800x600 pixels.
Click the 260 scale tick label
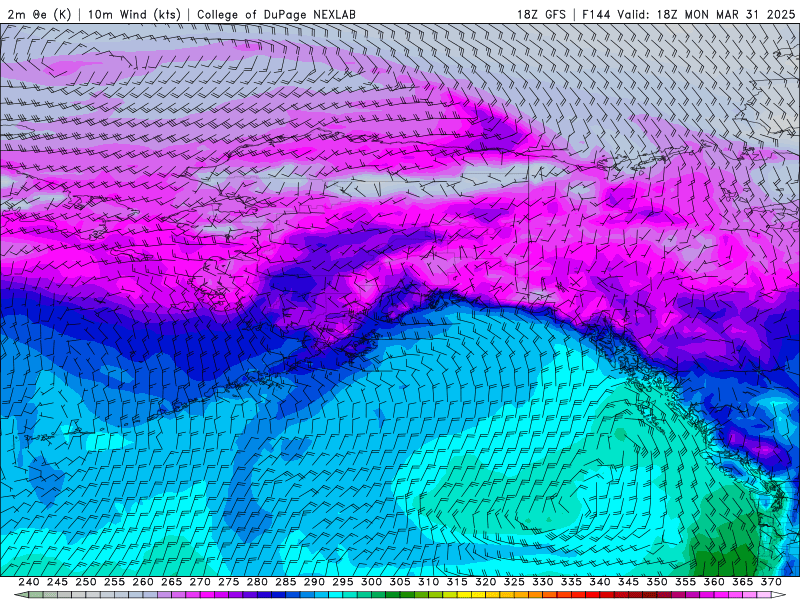[143, 582]
